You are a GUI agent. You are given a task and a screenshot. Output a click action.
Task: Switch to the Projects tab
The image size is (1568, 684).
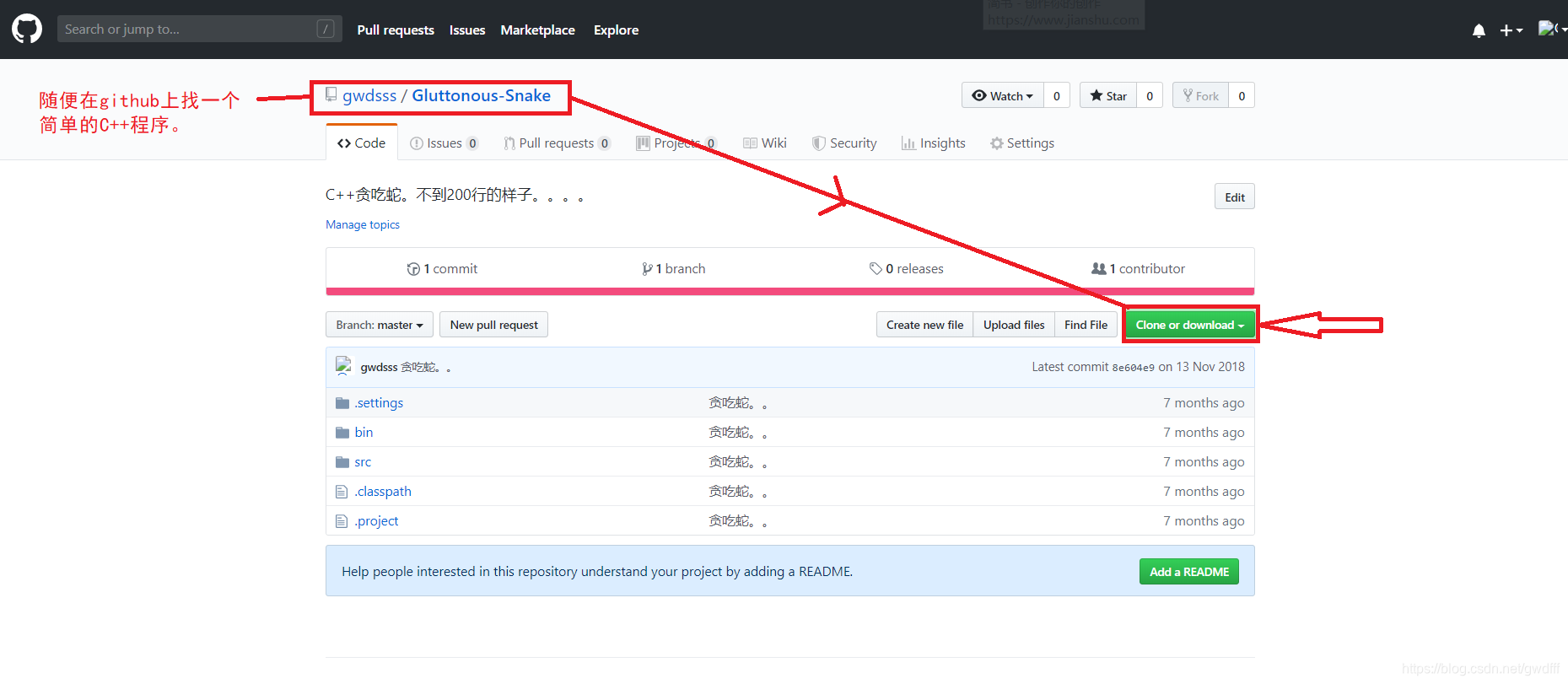676,143
